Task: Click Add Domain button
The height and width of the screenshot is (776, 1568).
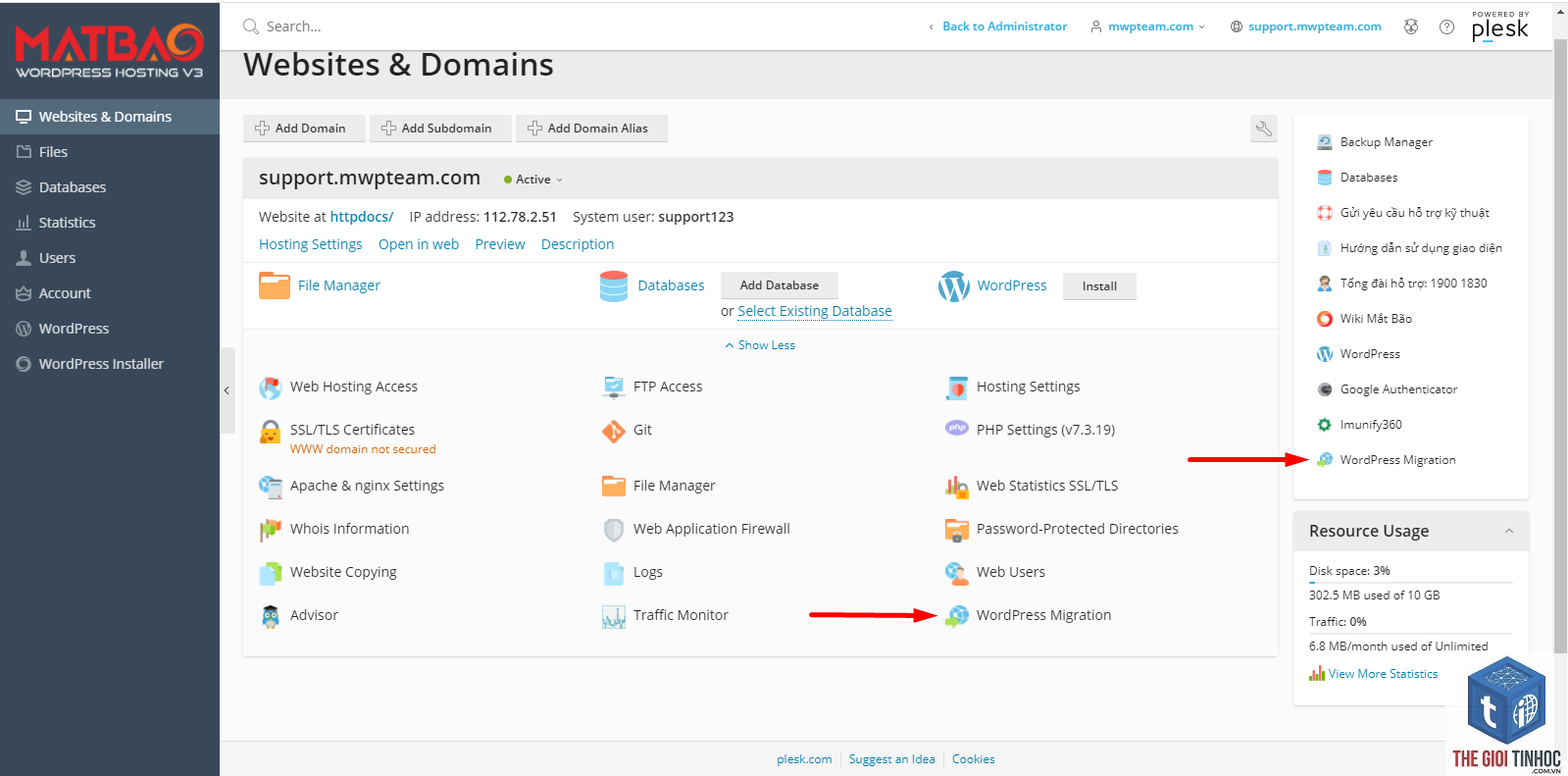Action: click(x=304, y=129)
